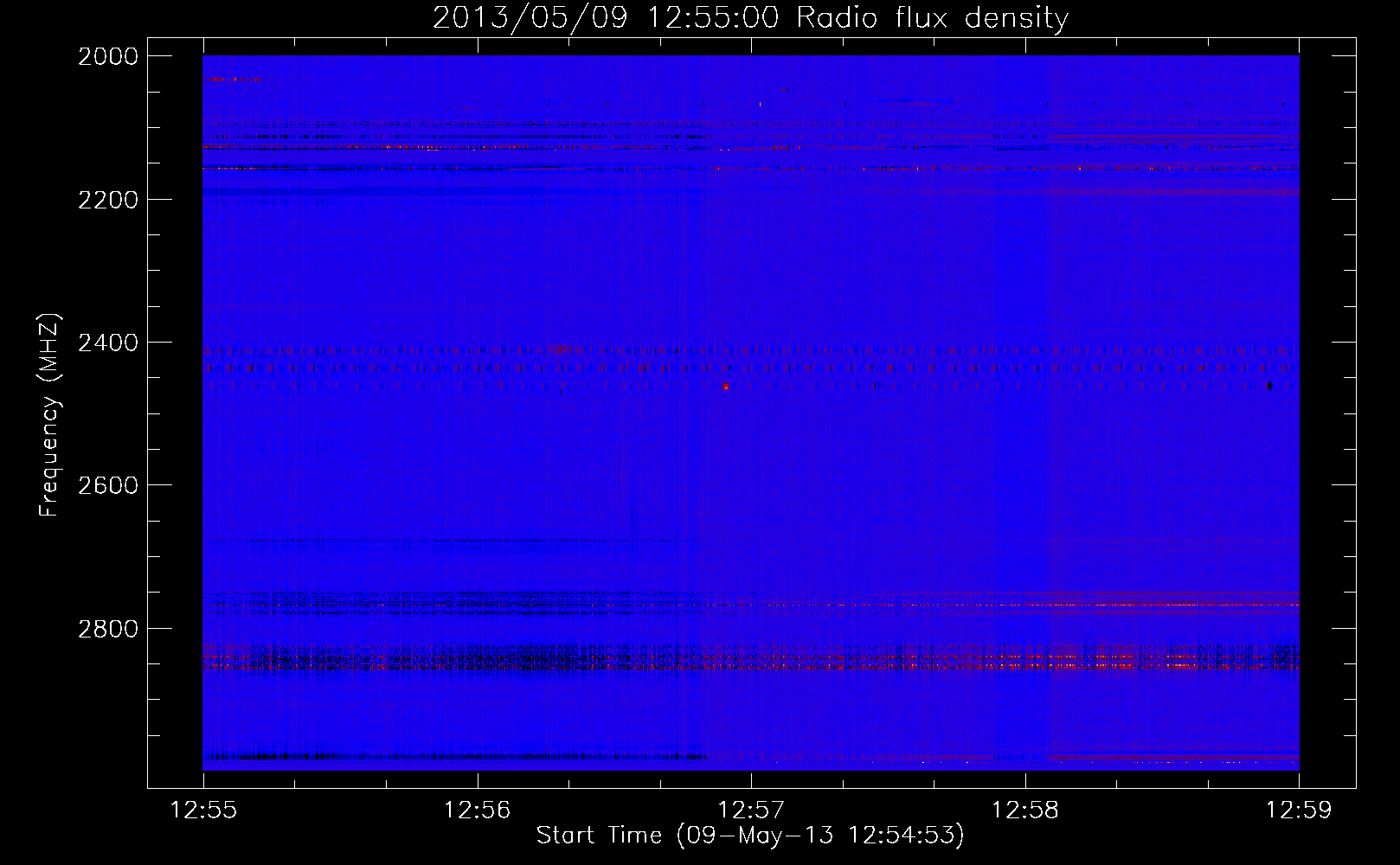Select the 12:57 time tick label
Image resolution: width=1400 pixels, height=865 pixels.
click(x=752, y=811)
